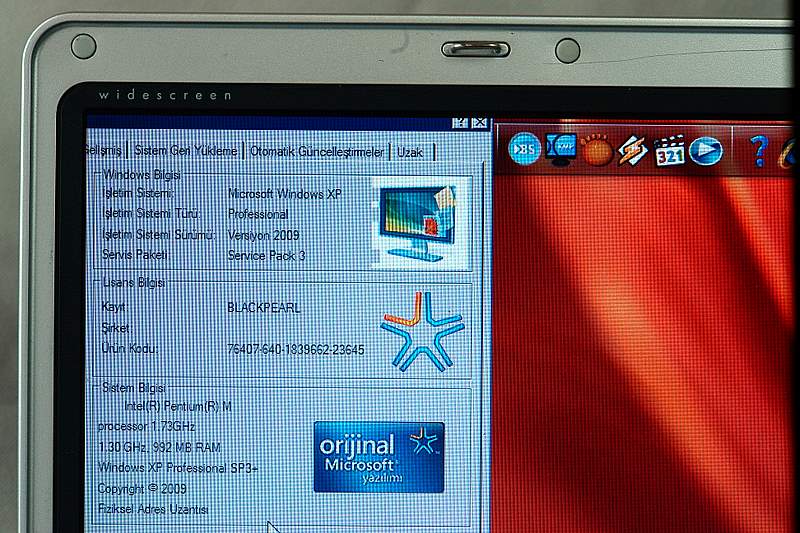Screen dimensions: 800x533
Task: Click the "Kayıt:" label
Action: [115, 307]
